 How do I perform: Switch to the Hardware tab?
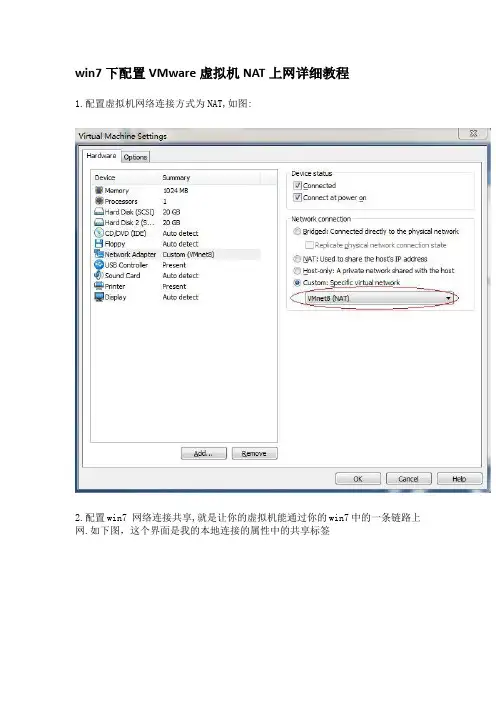click(x=102, y=156)
